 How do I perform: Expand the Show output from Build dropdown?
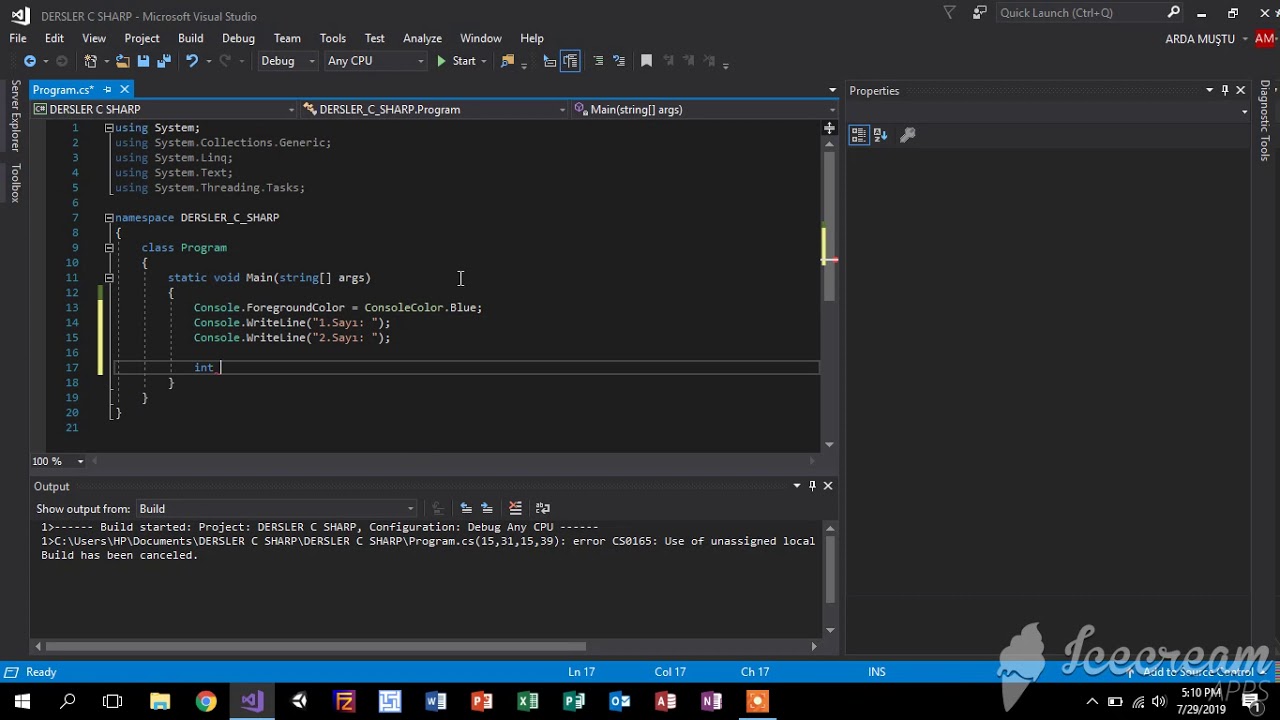[276, 509]
